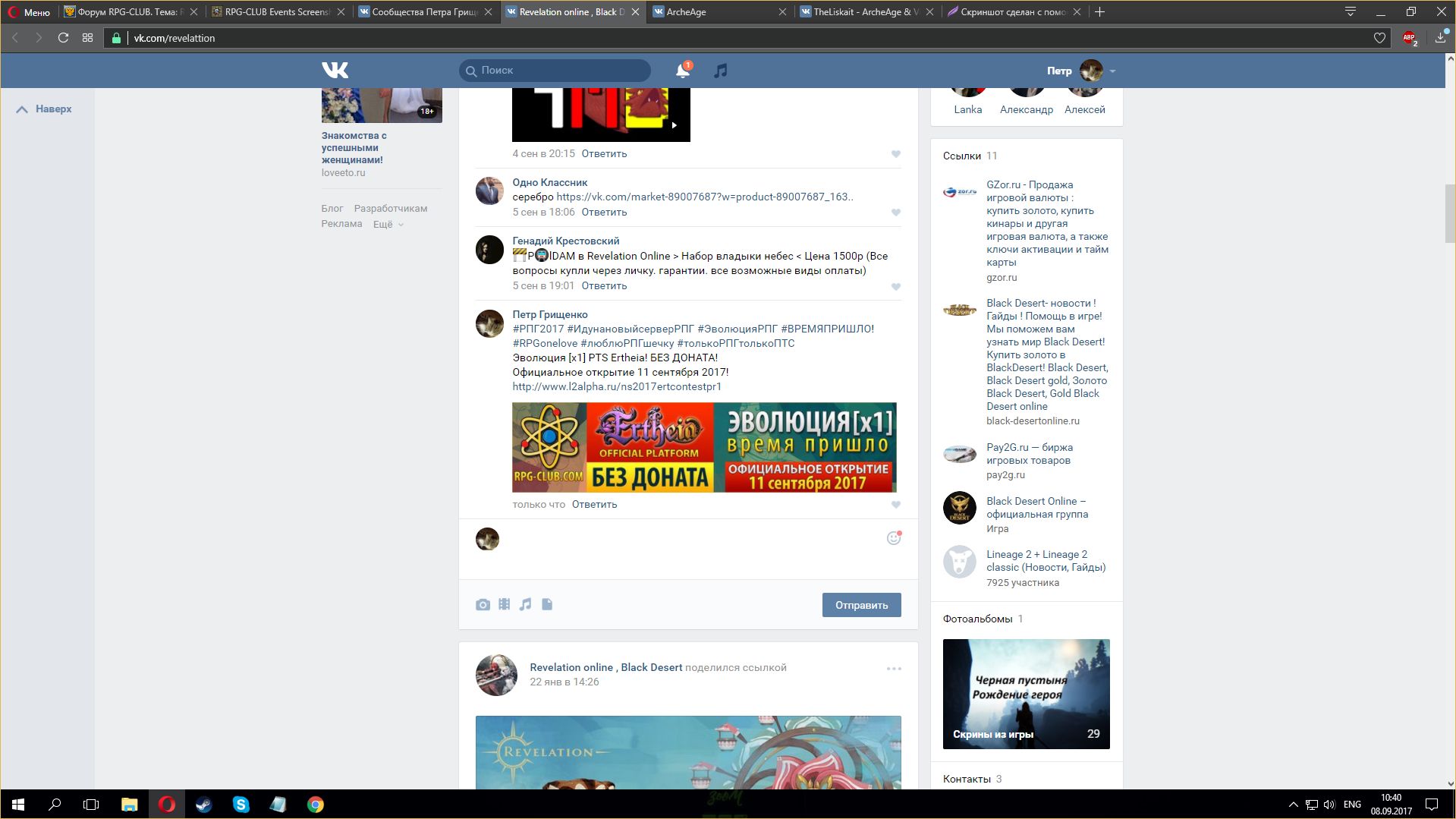Reload the page in browser
The height and width of the screenshot is (819, 1456).
coord(64,38)
